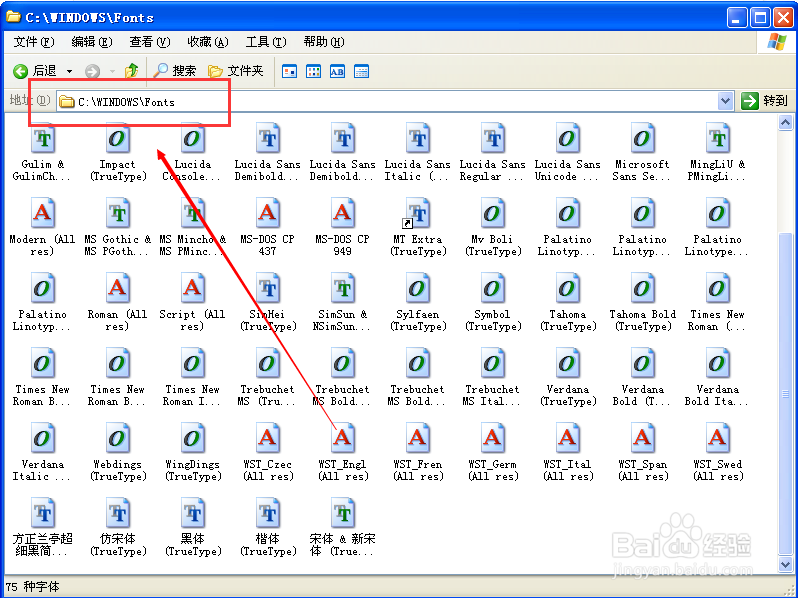Open the Tools (工具) menu
This screenshot has width=798, height=598.
point(266,42)
